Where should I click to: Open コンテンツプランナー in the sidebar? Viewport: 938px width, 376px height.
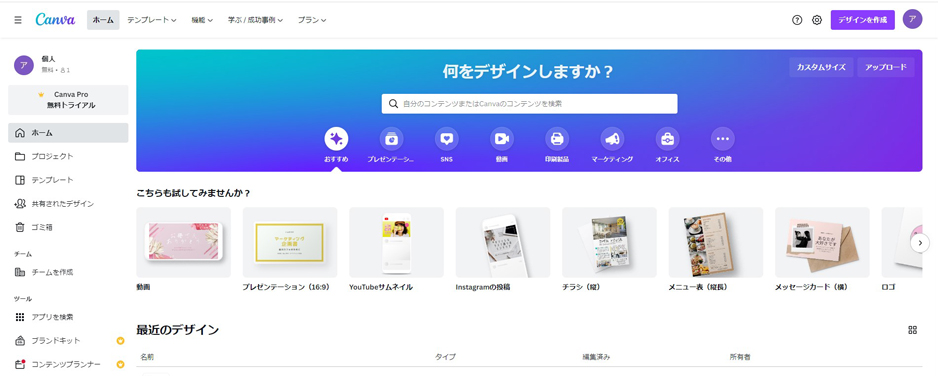(x=68, y=364)
